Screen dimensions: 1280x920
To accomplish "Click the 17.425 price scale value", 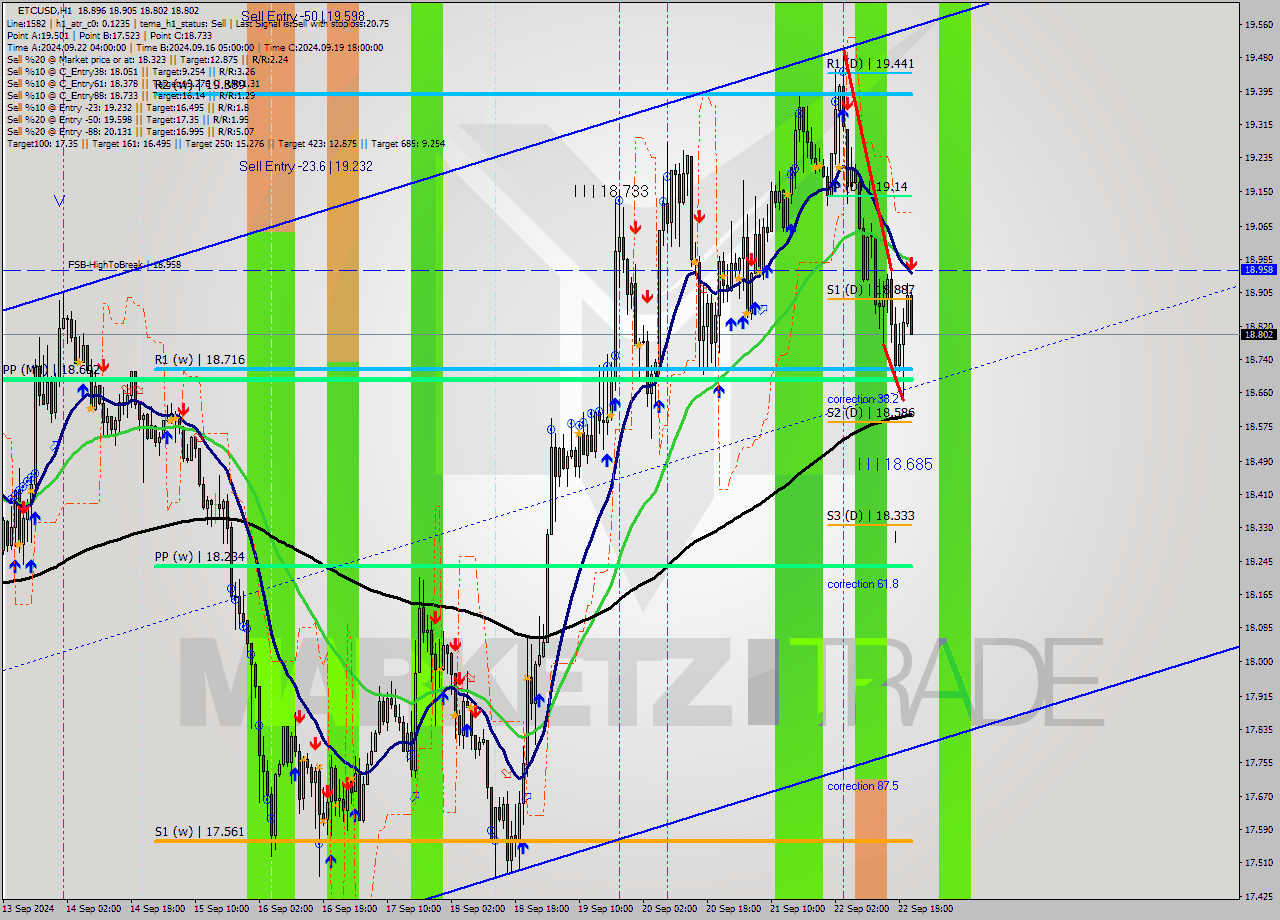I will (x=1258, y=896).
